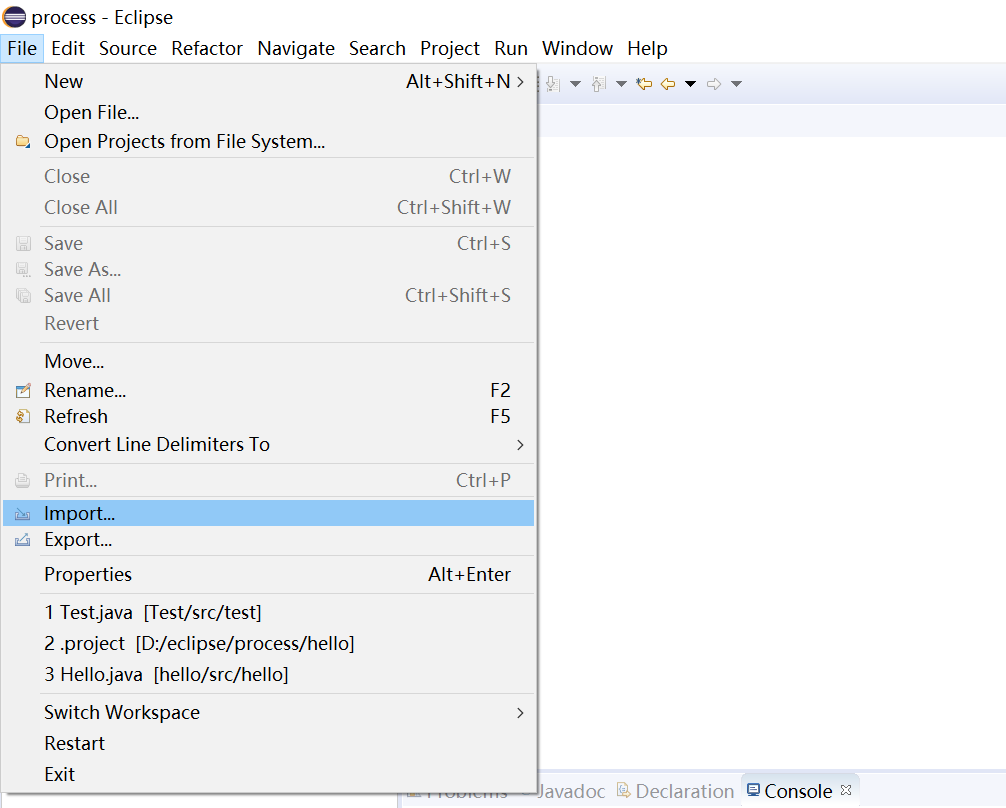1006x808 pixels.
Task: Click the Next Annotation toolbar icon
Action: 553,84
